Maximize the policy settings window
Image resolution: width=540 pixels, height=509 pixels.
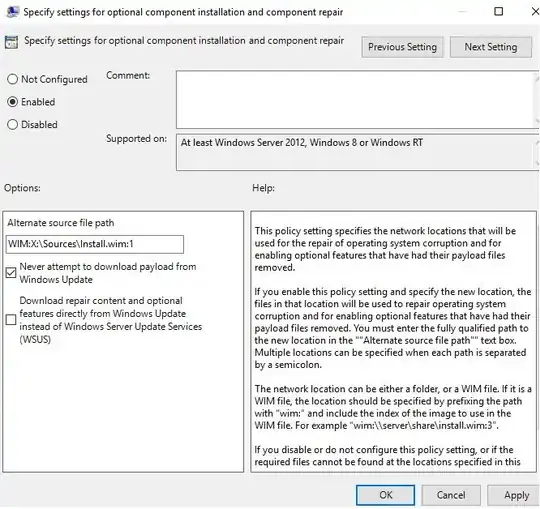pyautogui.click(x=498, y=11)
